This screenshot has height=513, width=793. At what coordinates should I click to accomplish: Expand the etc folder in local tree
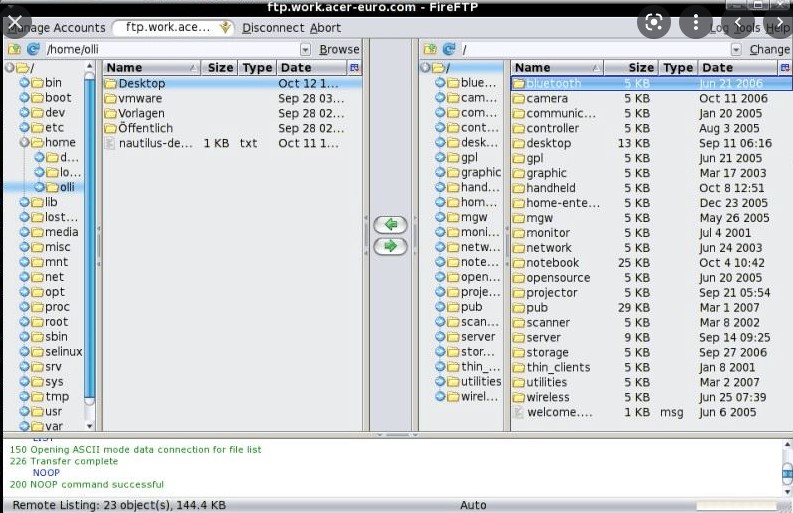24,127
